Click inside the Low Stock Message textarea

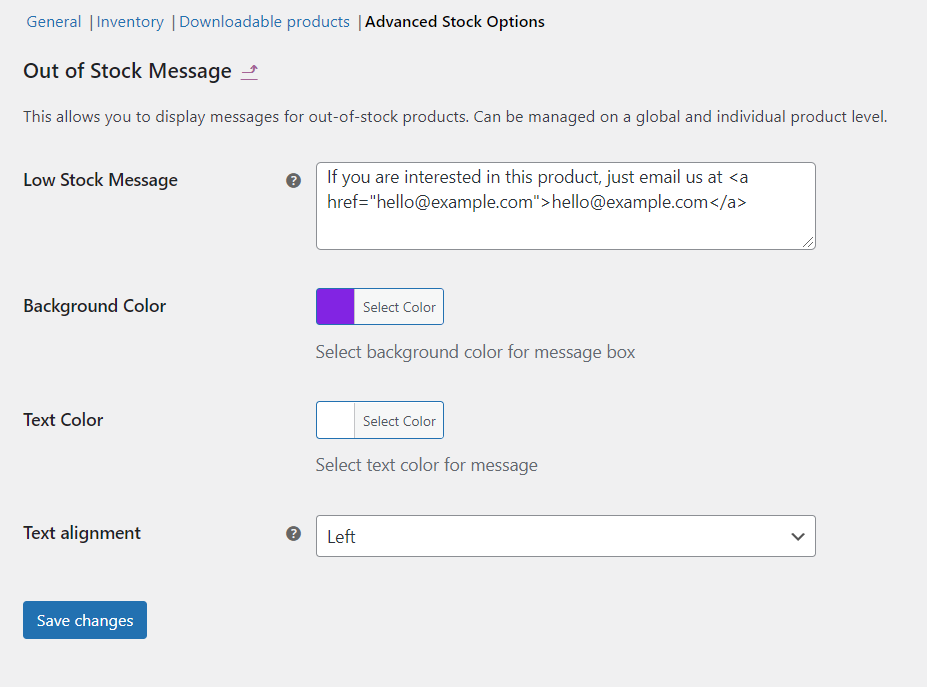(565, 205)
